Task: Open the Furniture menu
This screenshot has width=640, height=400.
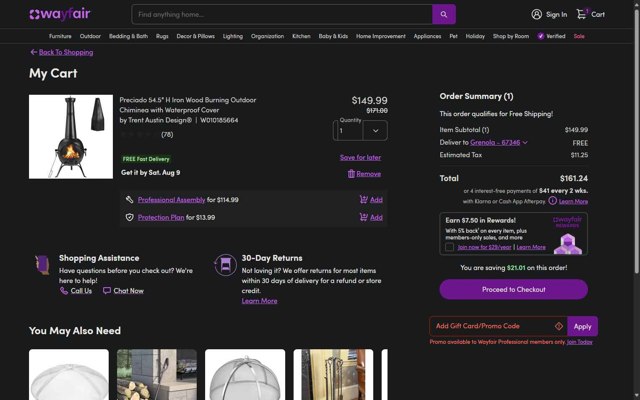Action: 60,36
